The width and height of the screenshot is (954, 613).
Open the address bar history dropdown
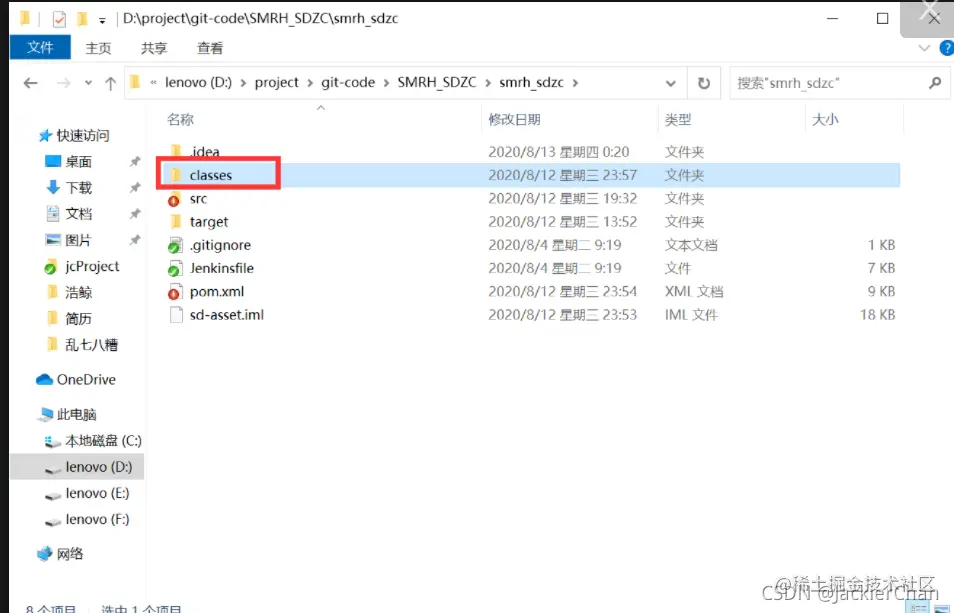[x=670, y=83]
